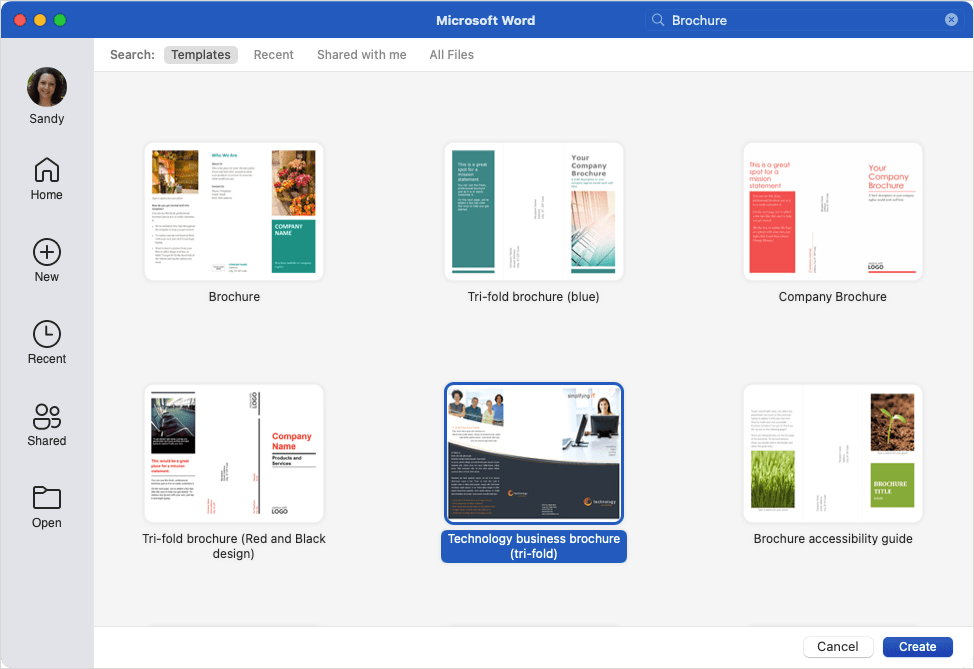Switch to the Recent search filter
This screenshot has width=974, height=669.
click(273, 55)
